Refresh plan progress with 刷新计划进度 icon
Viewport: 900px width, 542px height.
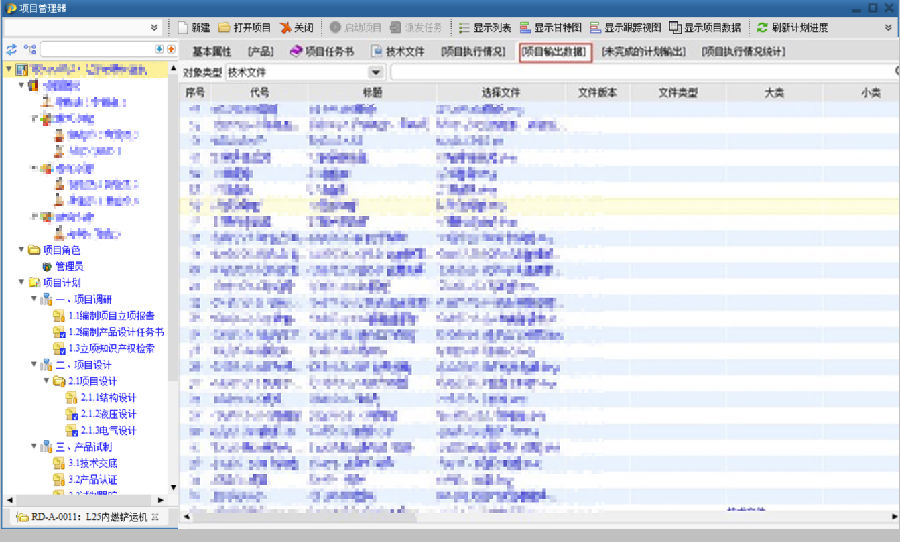(x=762, y=28)
